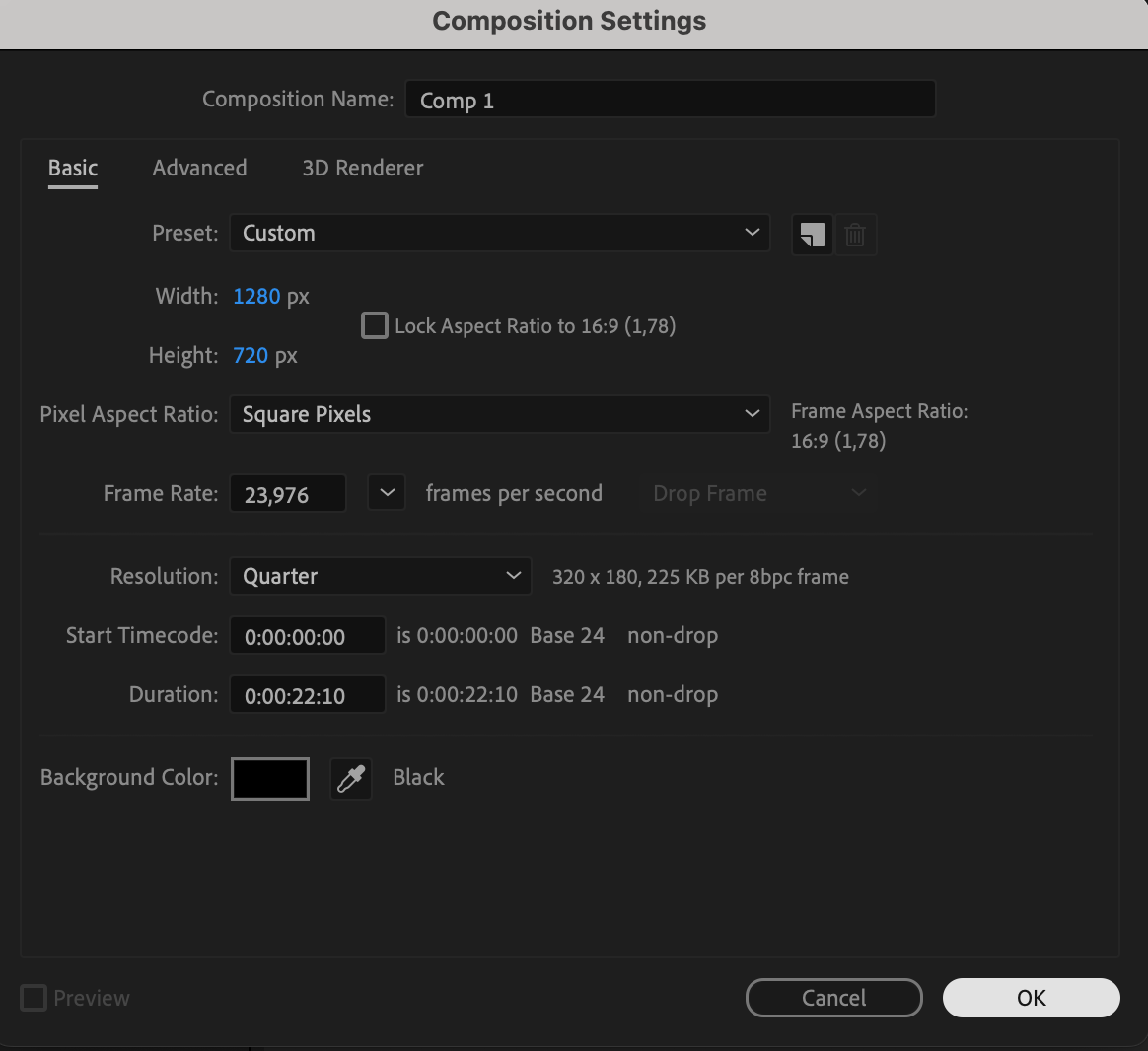
Task: Toggle the Preview checkbox
Action: (x=34, y=998)
